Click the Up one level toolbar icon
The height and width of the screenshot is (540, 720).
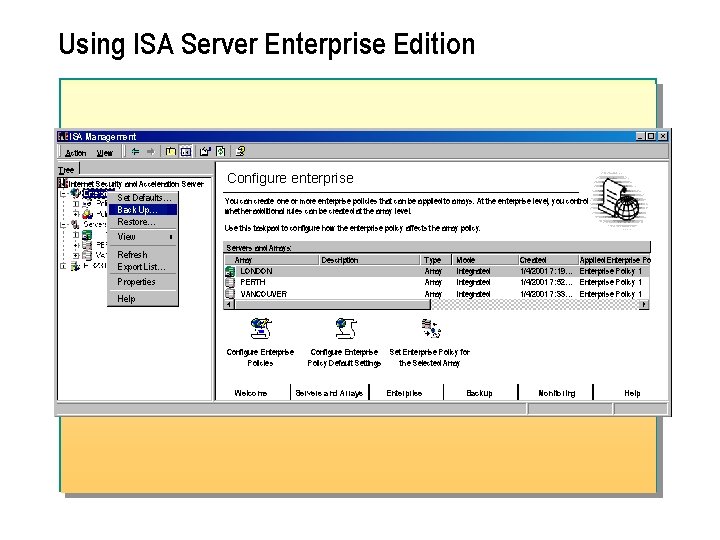coord(171,151)
